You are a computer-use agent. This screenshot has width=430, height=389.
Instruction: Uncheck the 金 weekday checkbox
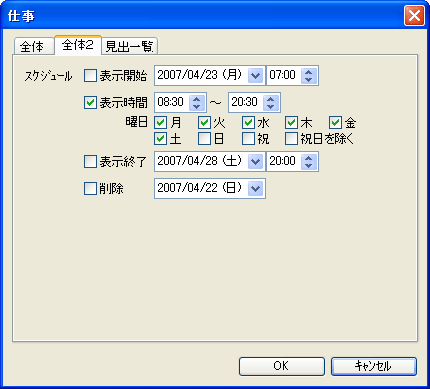pos(335,123)
